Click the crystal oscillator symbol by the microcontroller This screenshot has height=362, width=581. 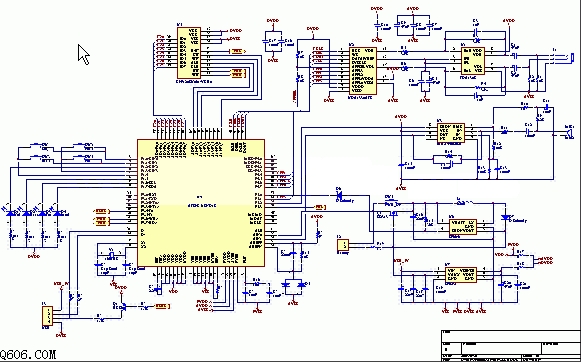(x=111, y=256)
